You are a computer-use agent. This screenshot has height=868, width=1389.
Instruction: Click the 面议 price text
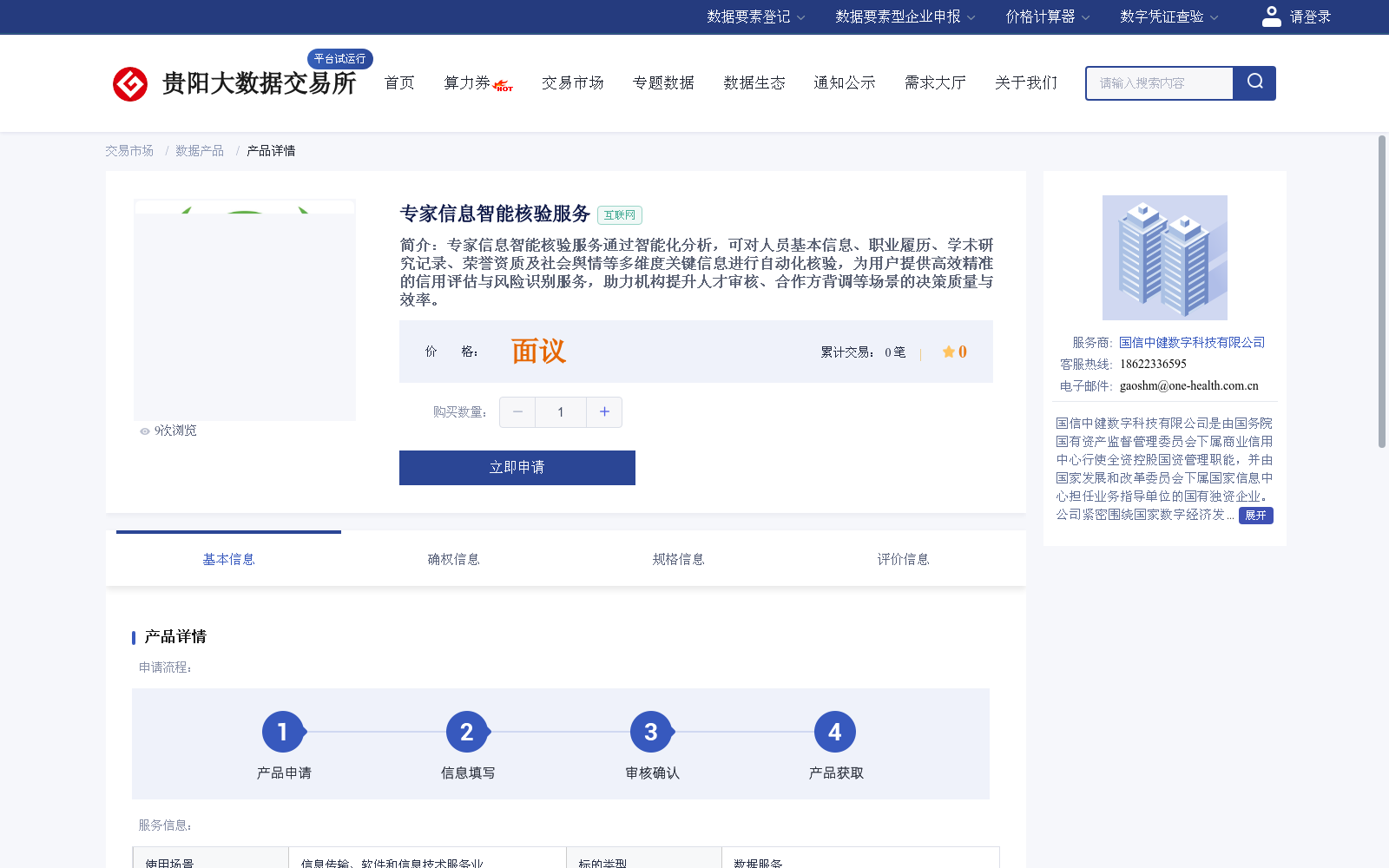[538, 352]
